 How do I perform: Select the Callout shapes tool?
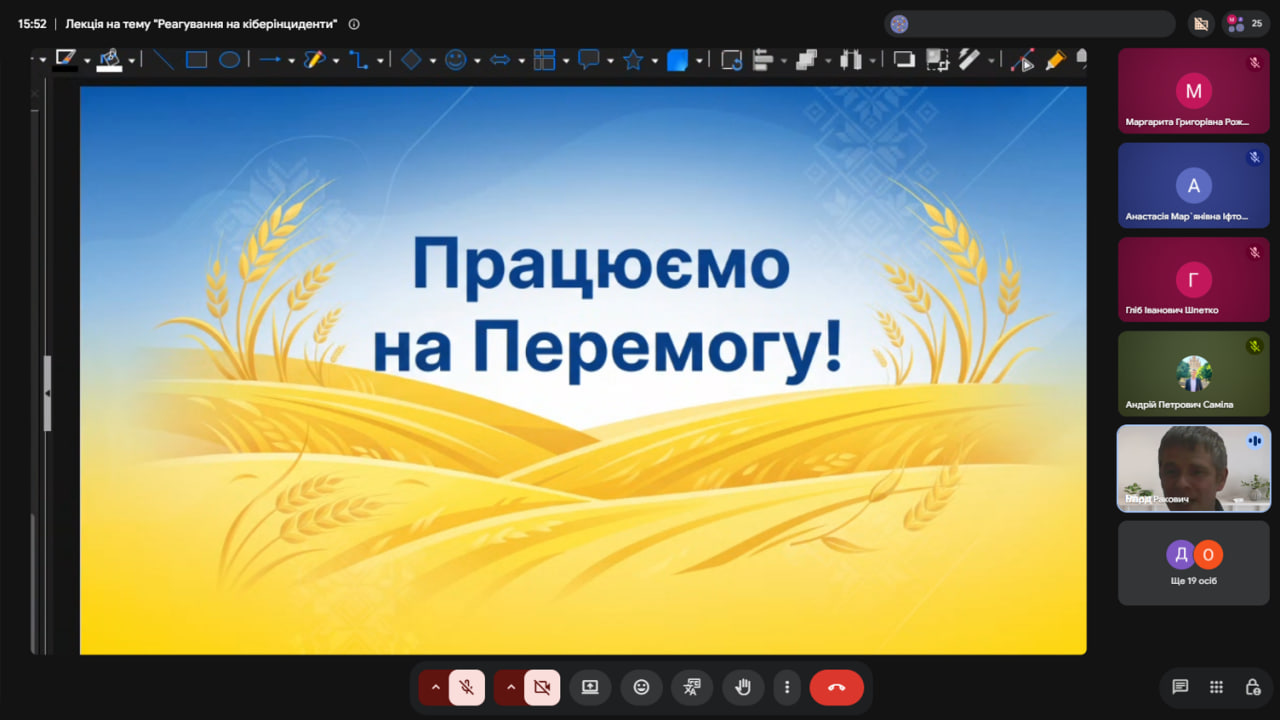[x=589, y=60]
